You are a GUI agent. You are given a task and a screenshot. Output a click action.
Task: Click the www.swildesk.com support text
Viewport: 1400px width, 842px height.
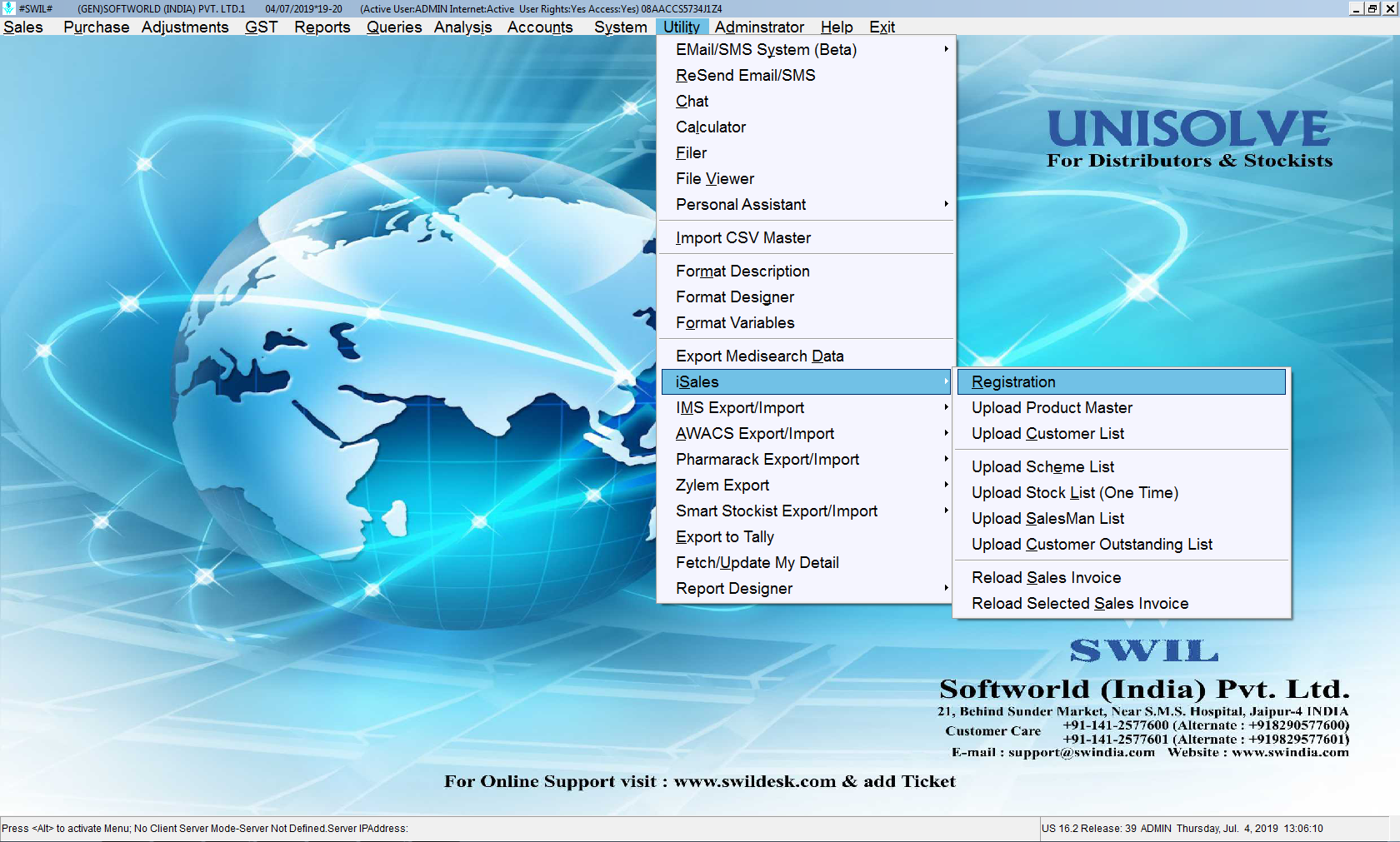[x=754, y=781]
